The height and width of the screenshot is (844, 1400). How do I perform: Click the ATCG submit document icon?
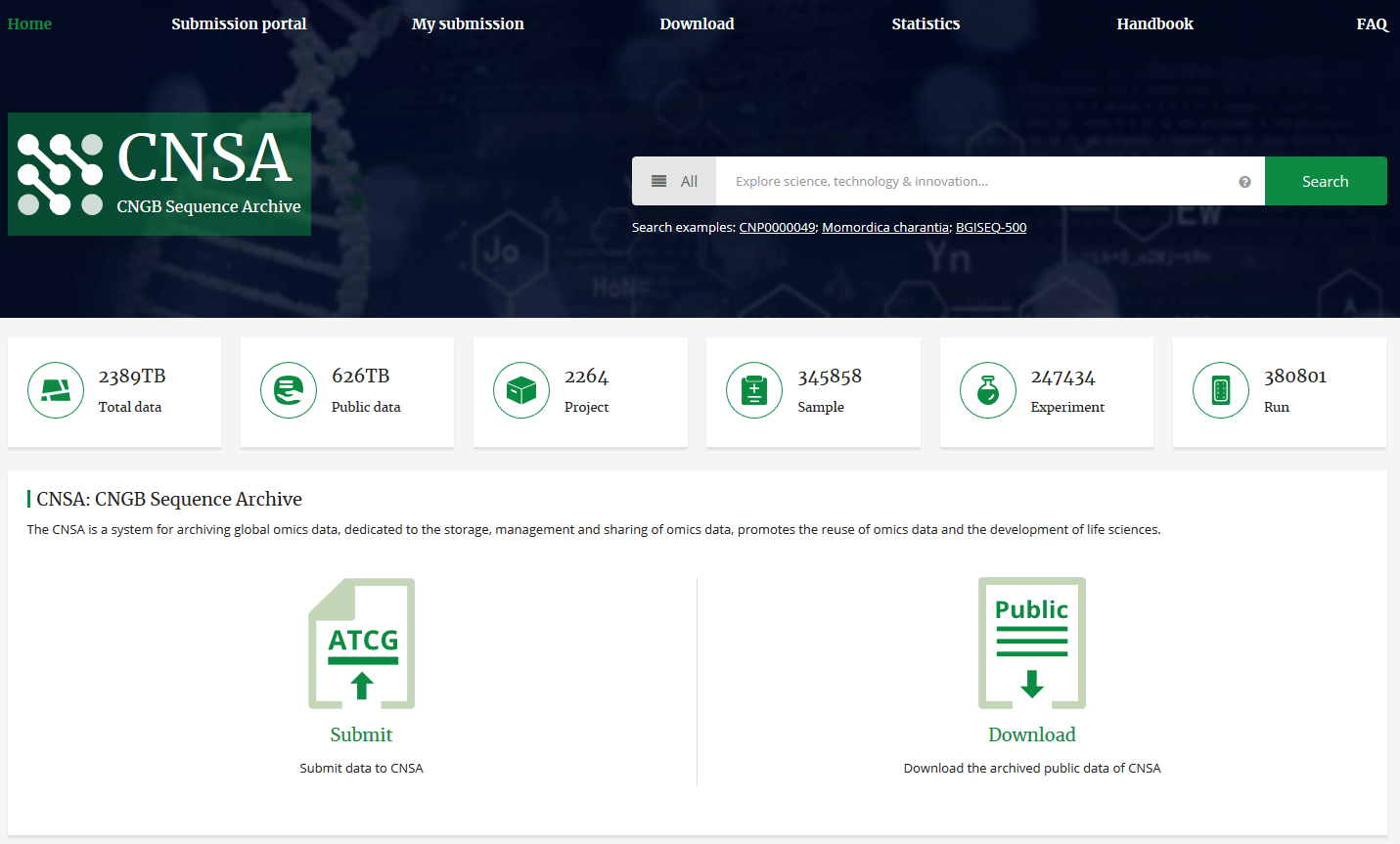tap(362, 643)
